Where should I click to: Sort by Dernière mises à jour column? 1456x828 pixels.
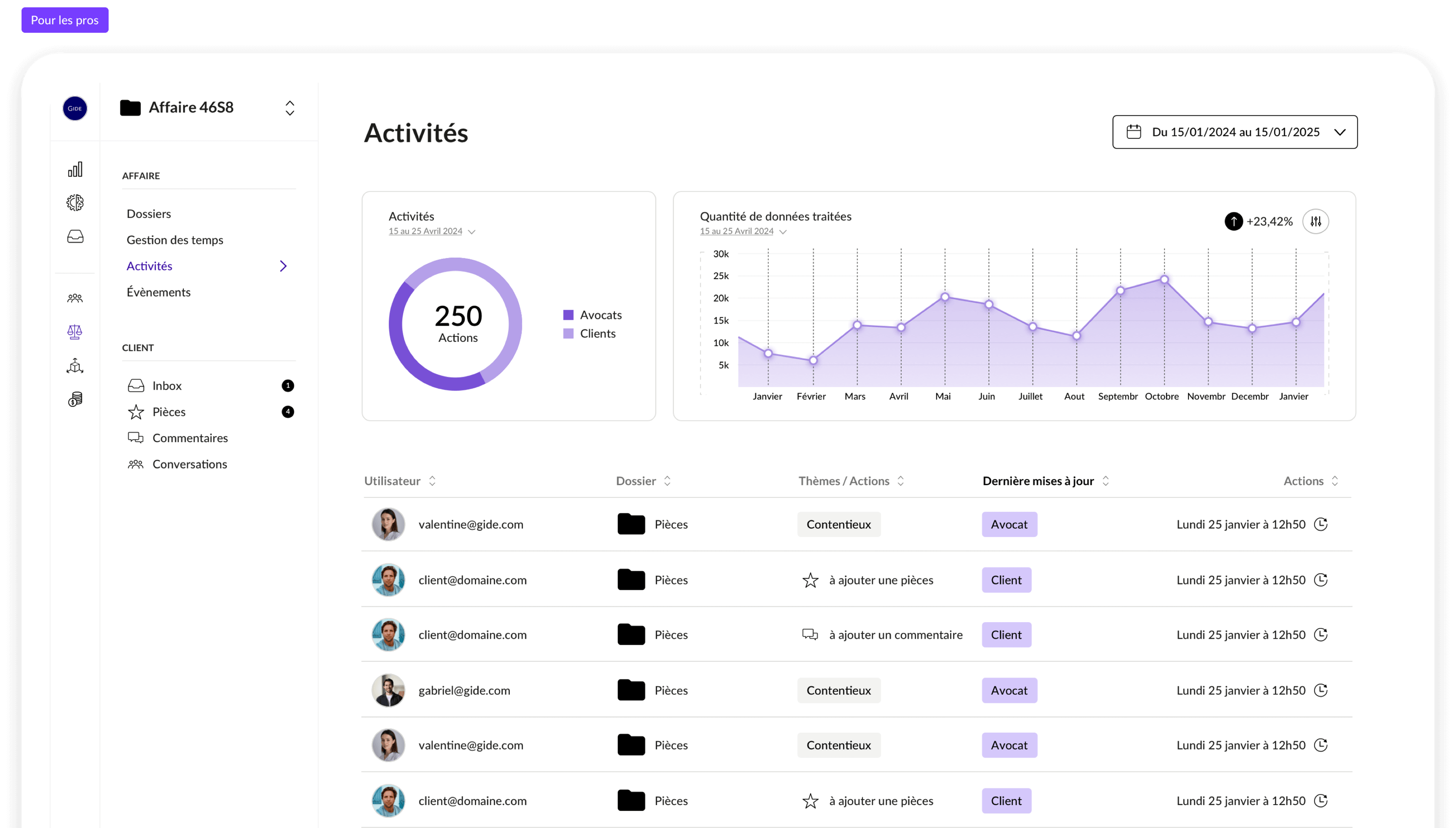click(x=1105, y=481)
